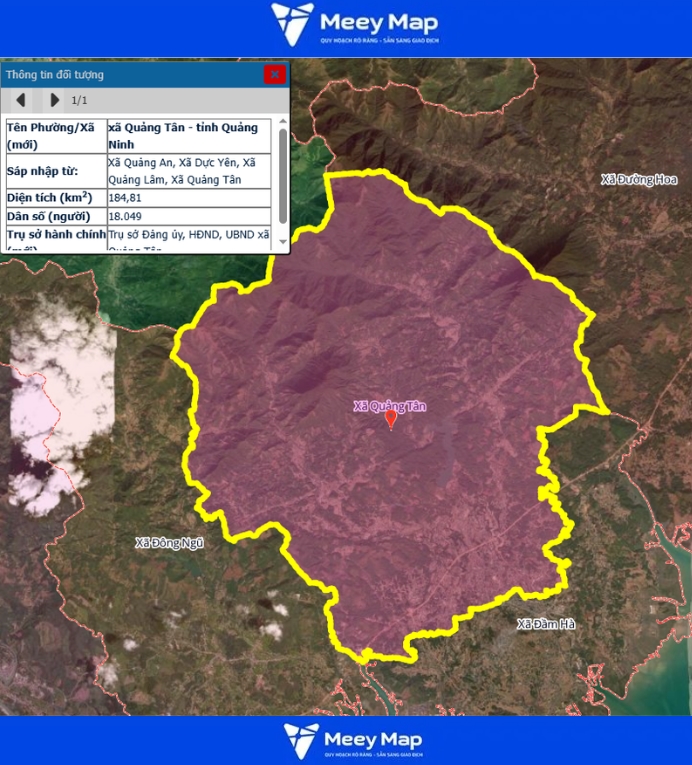
Task: Click the Xã Quảng Tân map label
Action: point(390,406)
